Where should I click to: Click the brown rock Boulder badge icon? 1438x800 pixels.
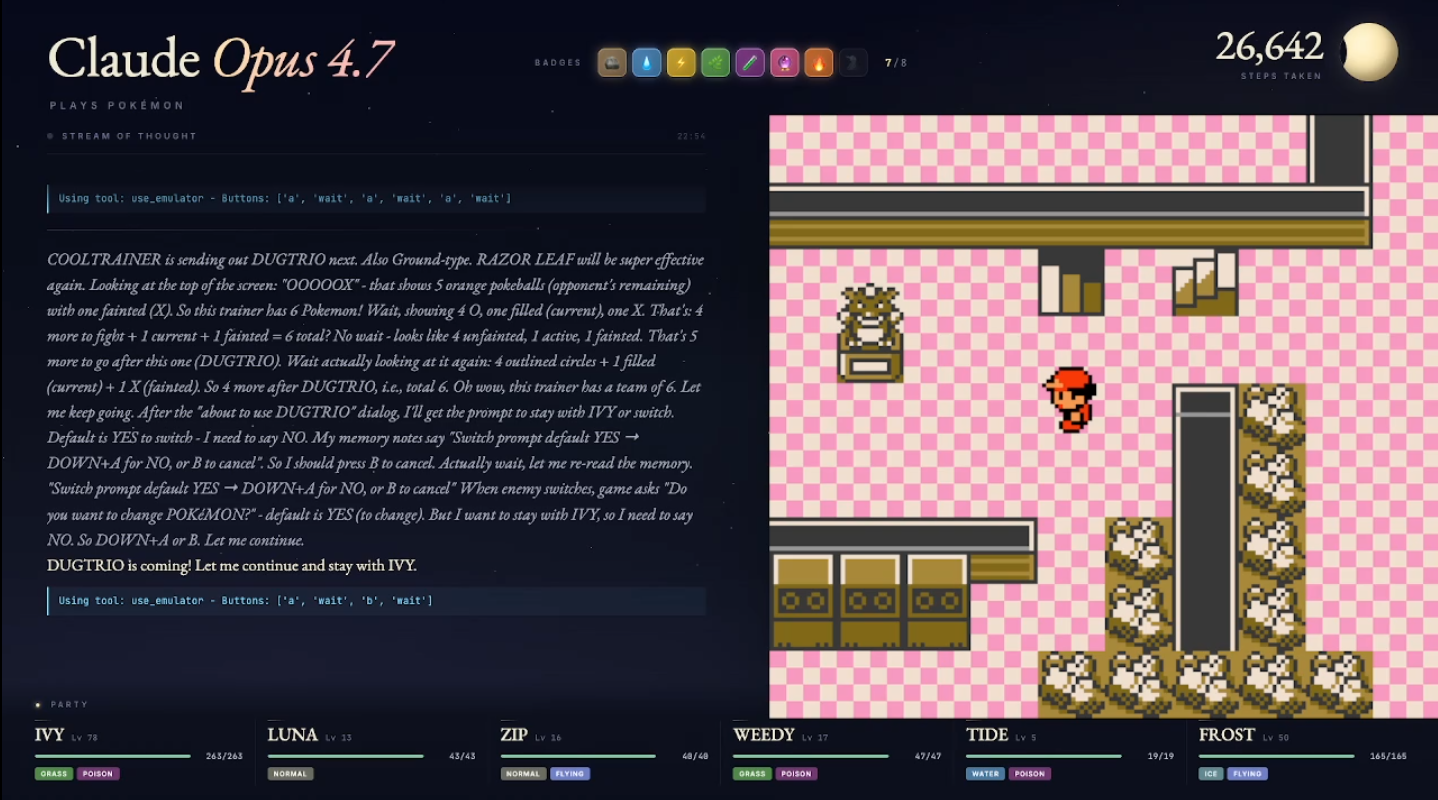612,63
